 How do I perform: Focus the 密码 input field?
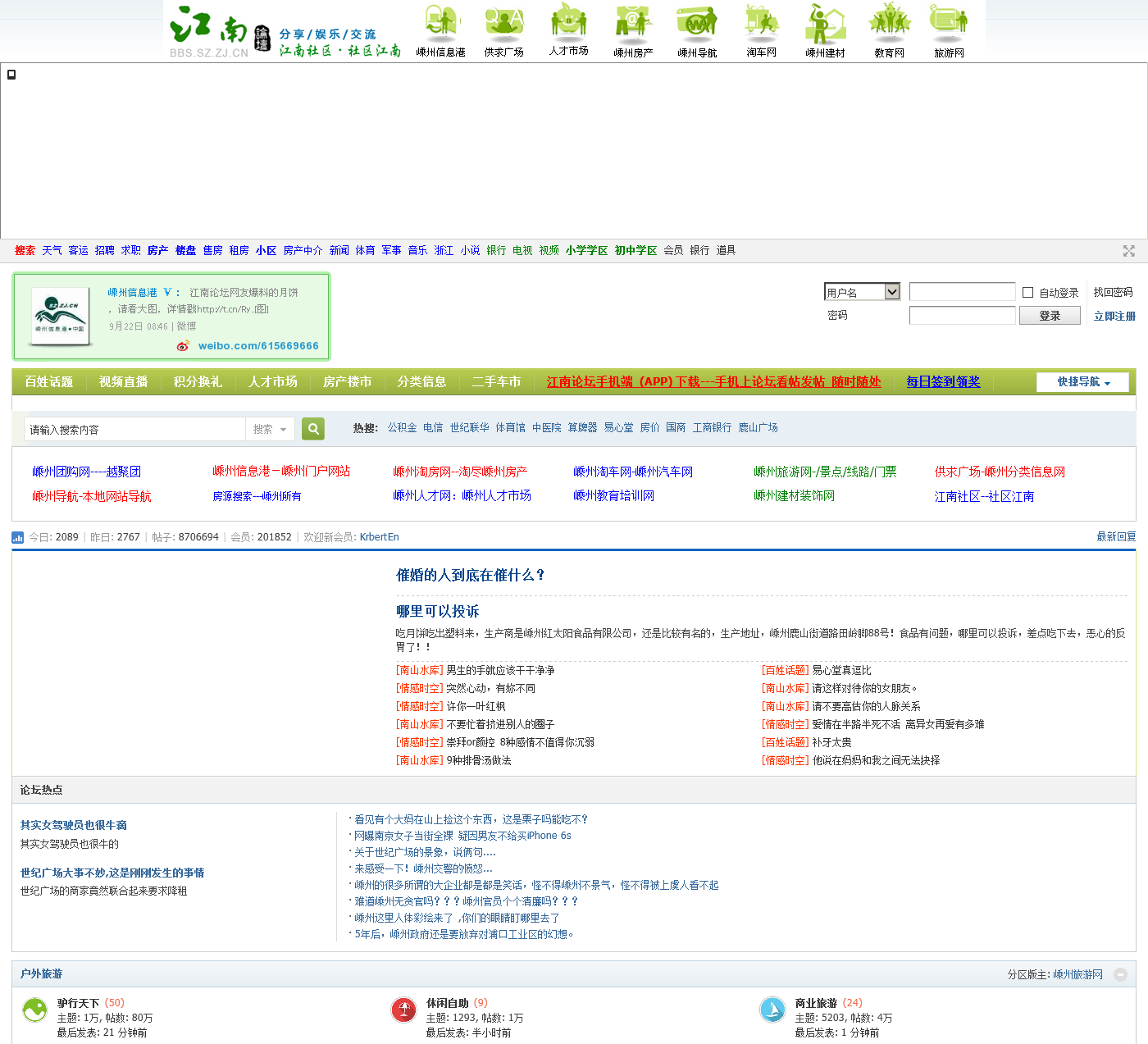[963, 316]
